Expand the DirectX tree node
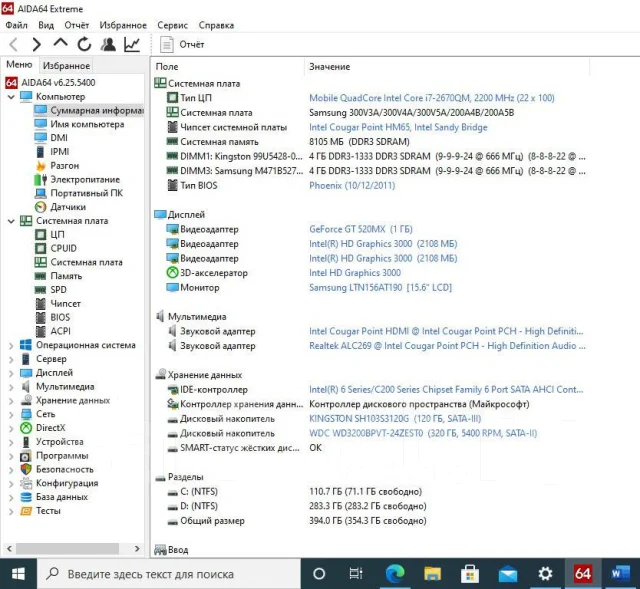640x589 pixels. [11, 428]
